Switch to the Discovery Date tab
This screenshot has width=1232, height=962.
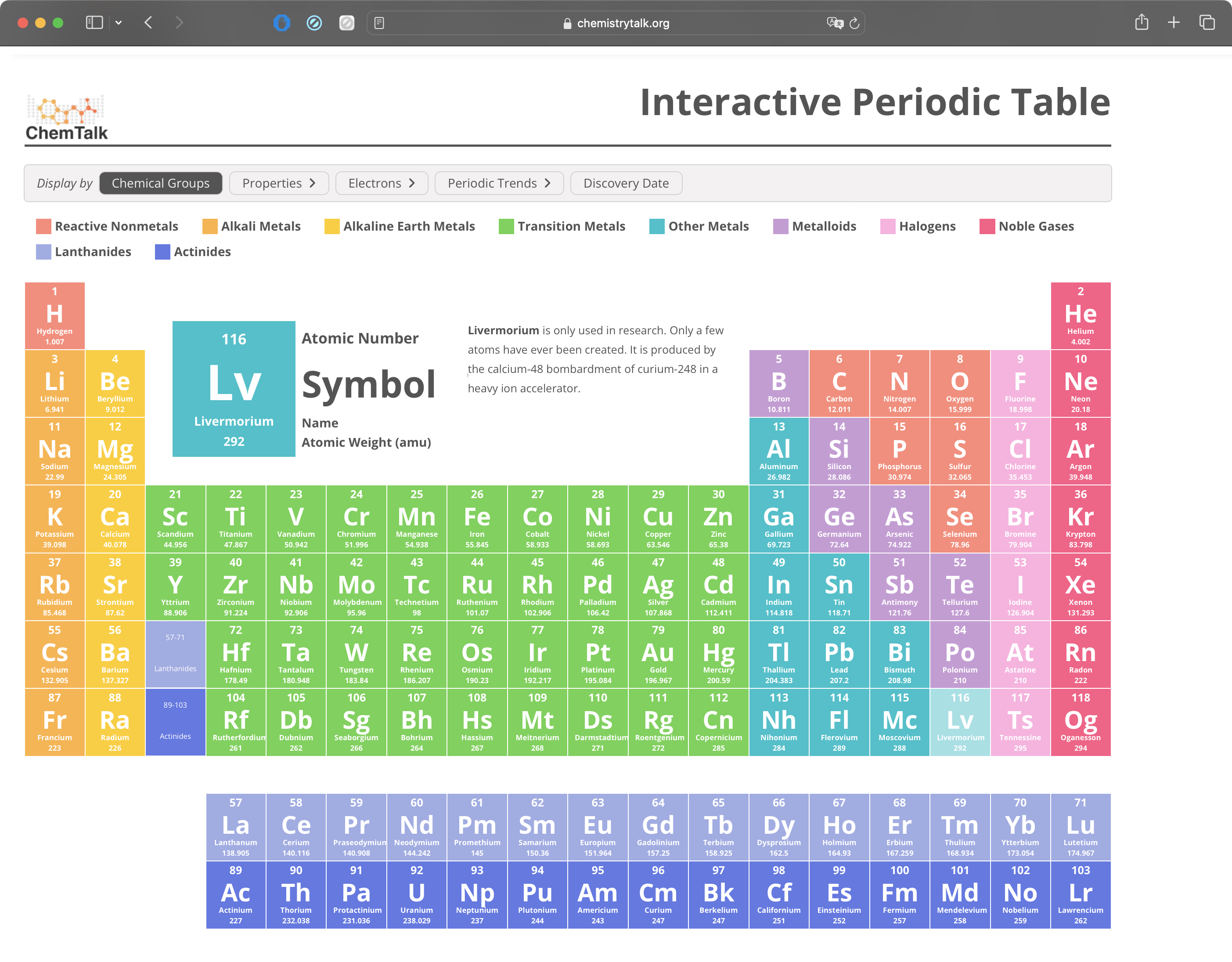pos(627,183)
